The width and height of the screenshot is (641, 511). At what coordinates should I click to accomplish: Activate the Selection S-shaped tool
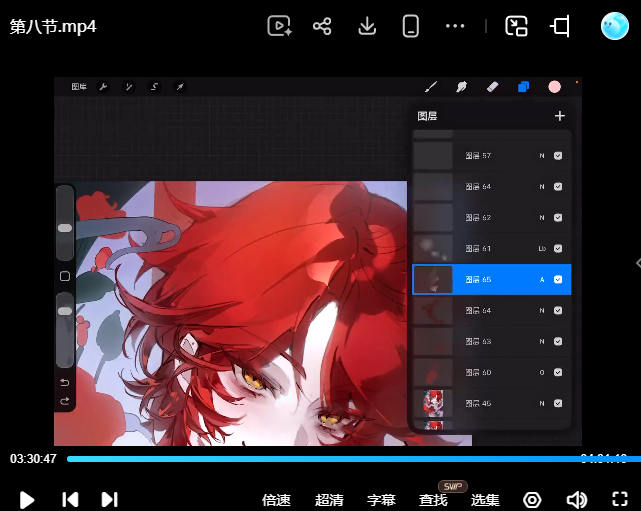click(154, 87)
